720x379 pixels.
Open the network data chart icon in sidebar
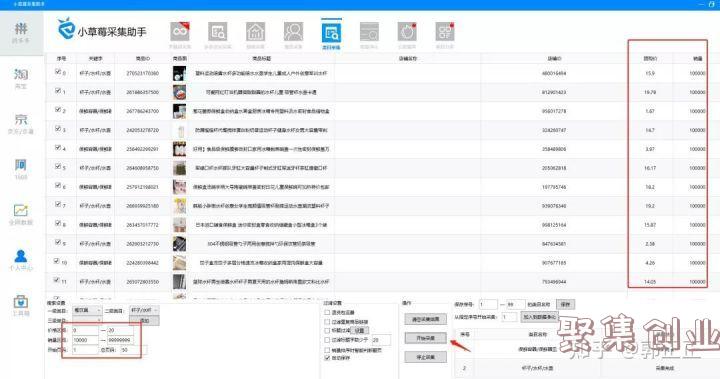point(21,215)
